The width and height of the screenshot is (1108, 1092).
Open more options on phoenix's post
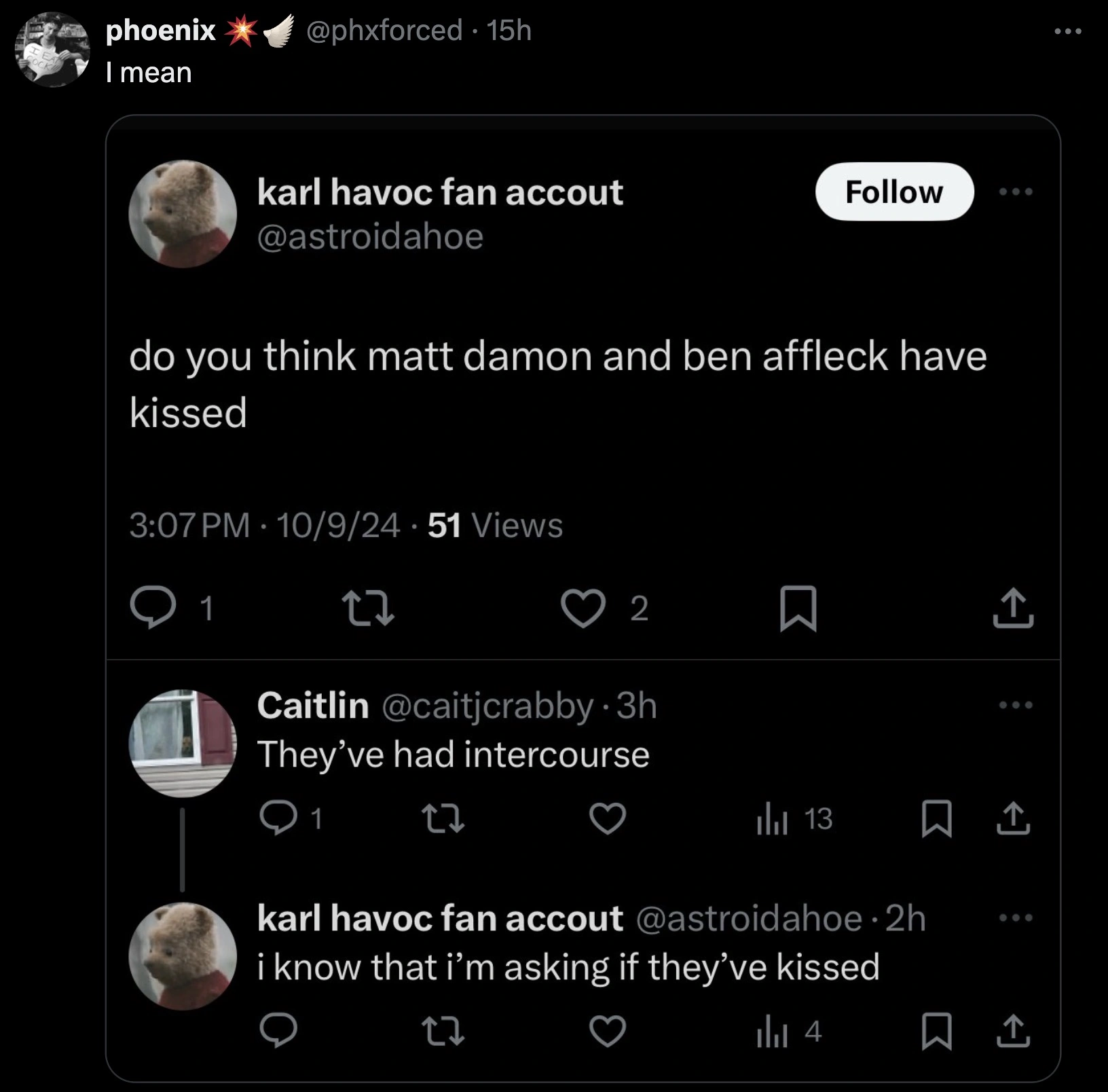(1068, 31)
